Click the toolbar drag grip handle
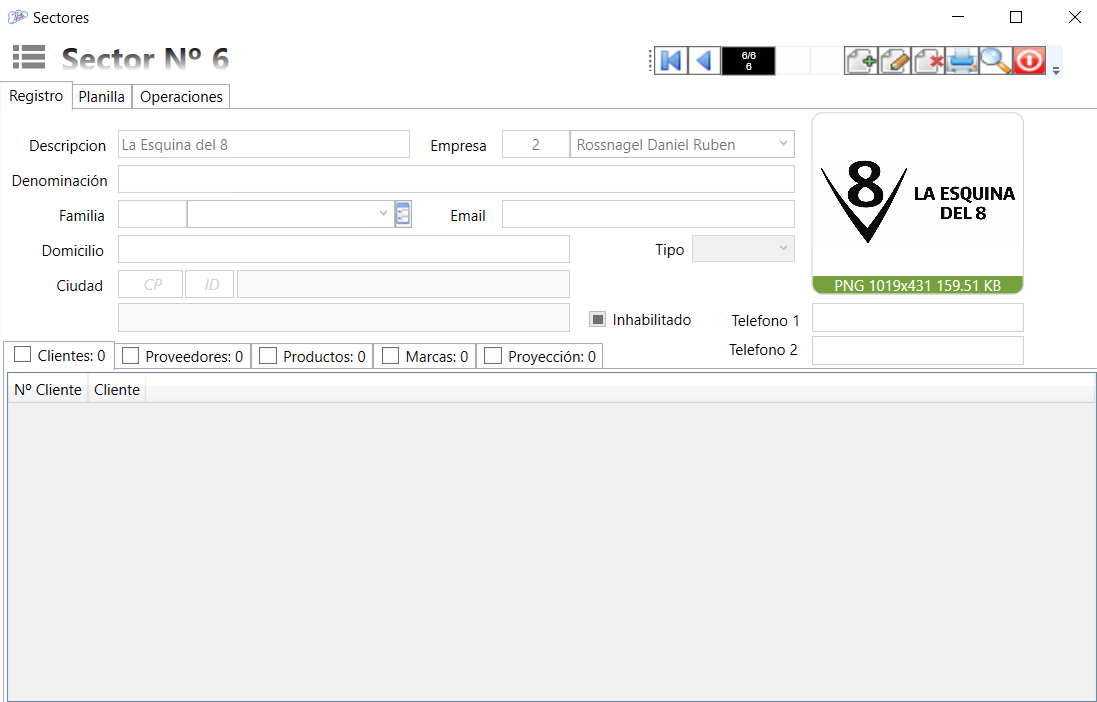 coord(650,61)
